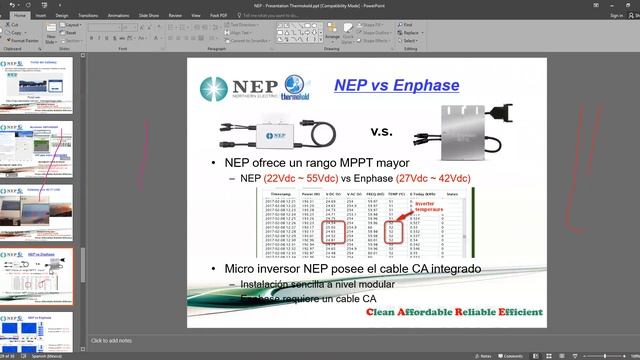
Task: Click the Replace button
Action: pos(410,33)
